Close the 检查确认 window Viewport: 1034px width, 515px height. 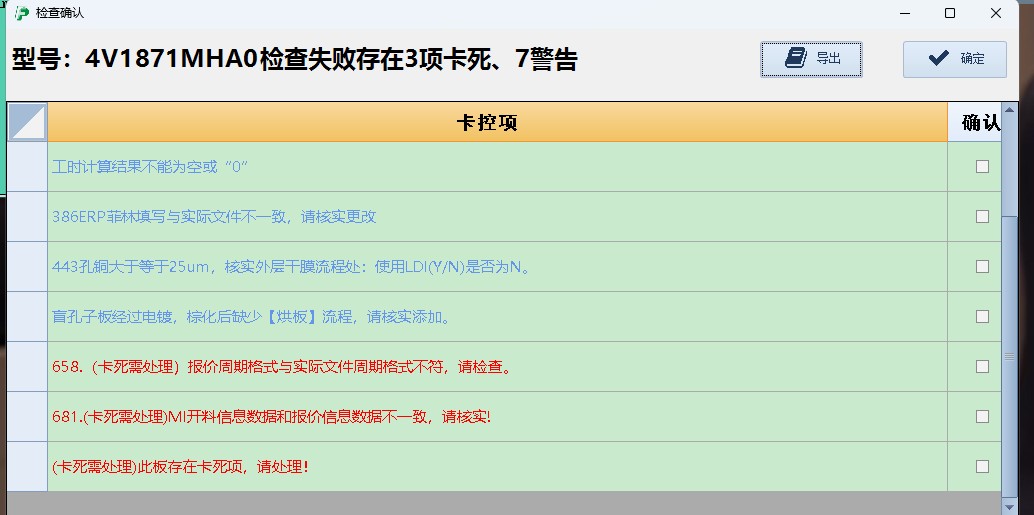(996, 13)
